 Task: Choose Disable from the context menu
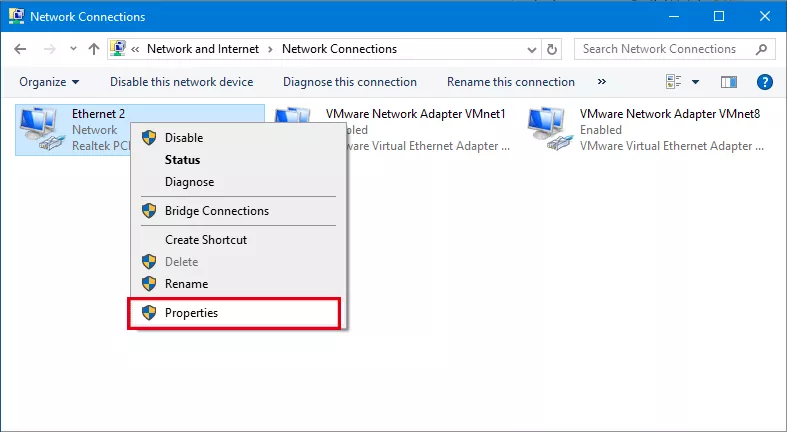point(238,137)
